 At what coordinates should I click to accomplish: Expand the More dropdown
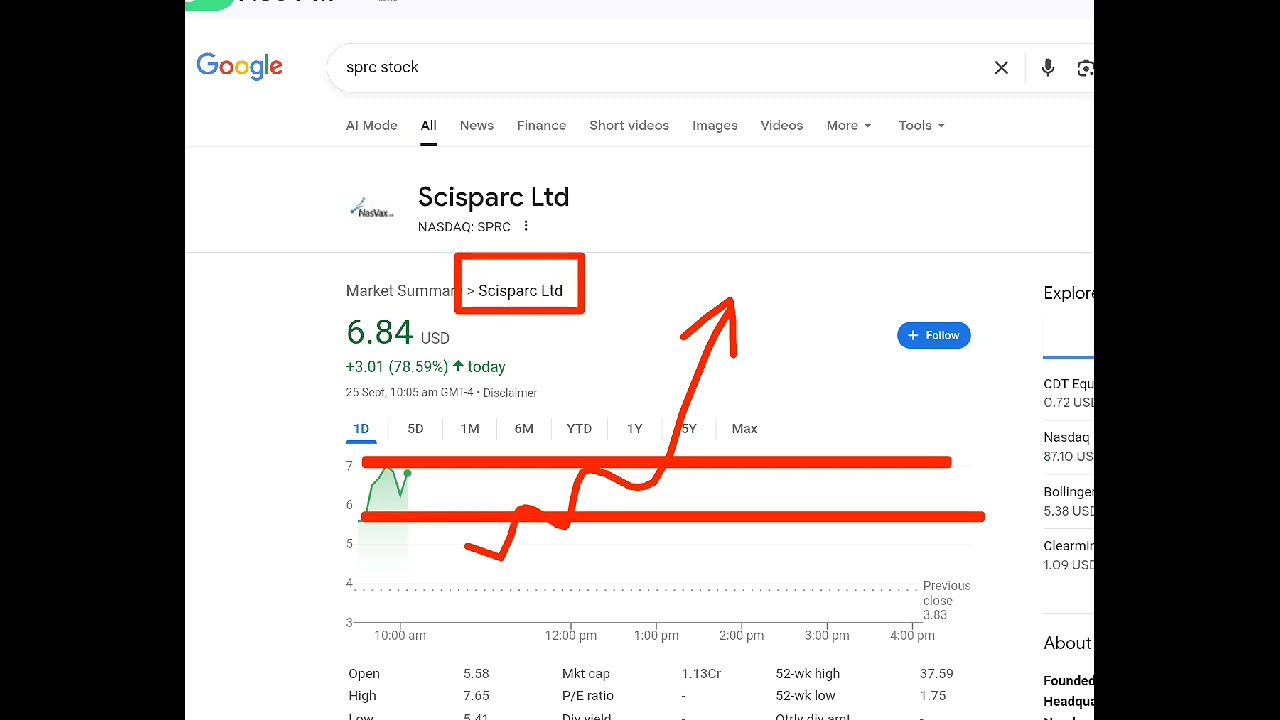(848, 125)
